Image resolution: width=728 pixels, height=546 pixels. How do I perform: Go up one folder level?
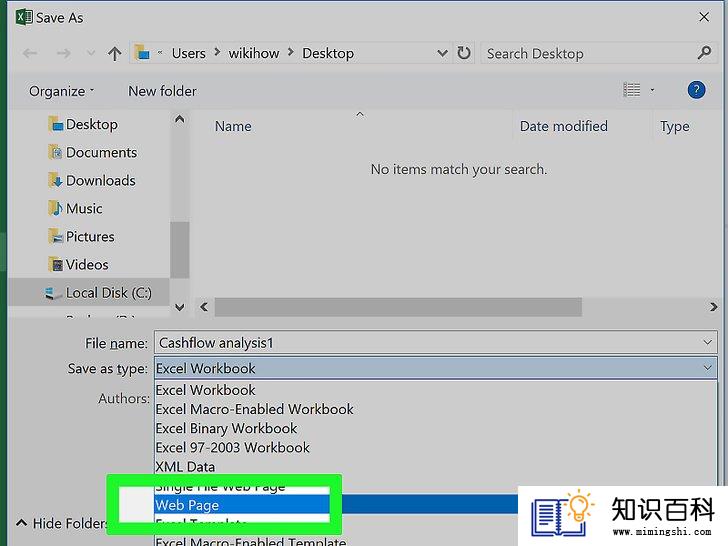tap(114, 53)
